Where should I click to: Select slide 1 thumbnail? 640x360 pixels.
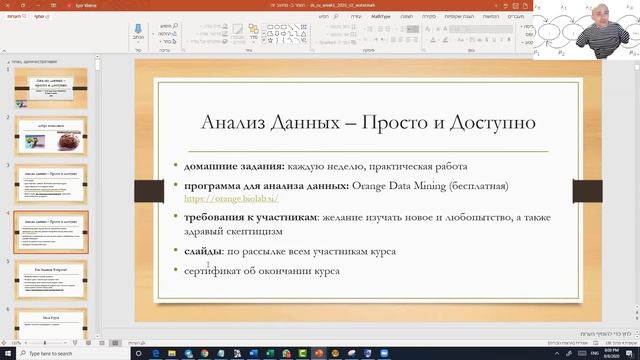pos(51,88)
